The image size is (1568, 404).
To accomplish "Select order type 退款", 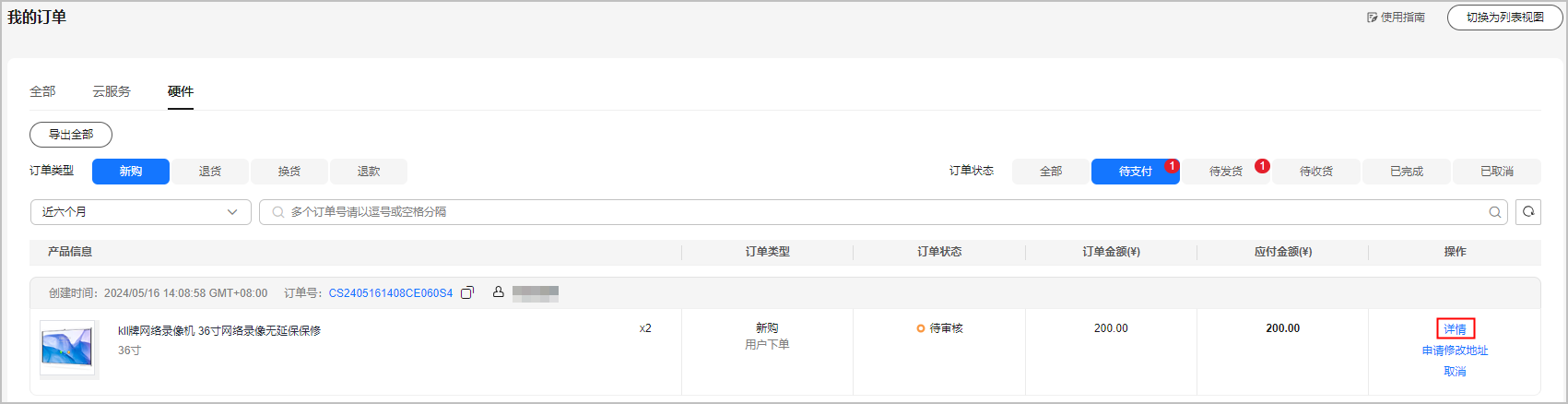I will pyautogui.click(x=369, y=172).
